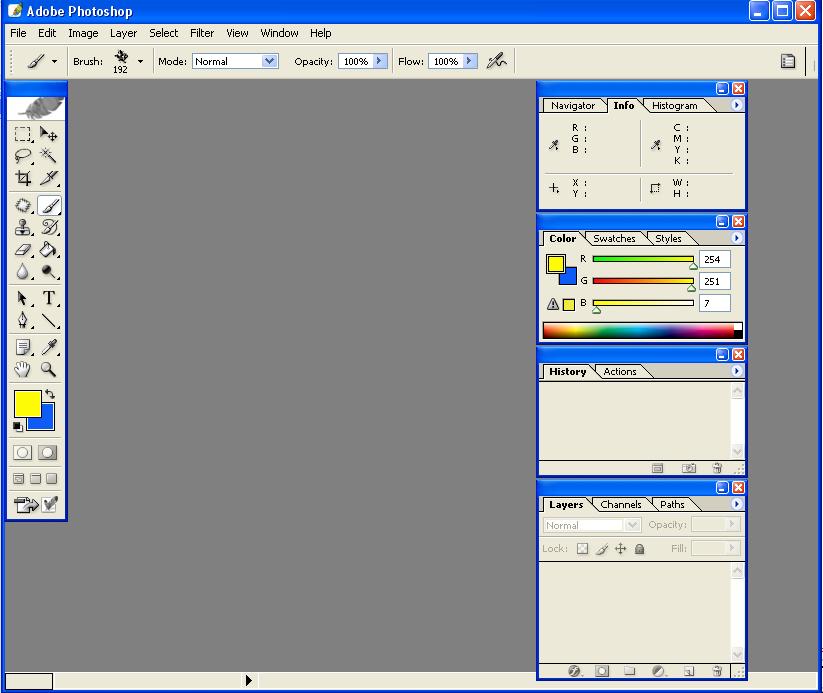Image resolution: width=823 pixels, height=693 pixels.
Task: Select the Eraser tool
Action: [22, 249]
